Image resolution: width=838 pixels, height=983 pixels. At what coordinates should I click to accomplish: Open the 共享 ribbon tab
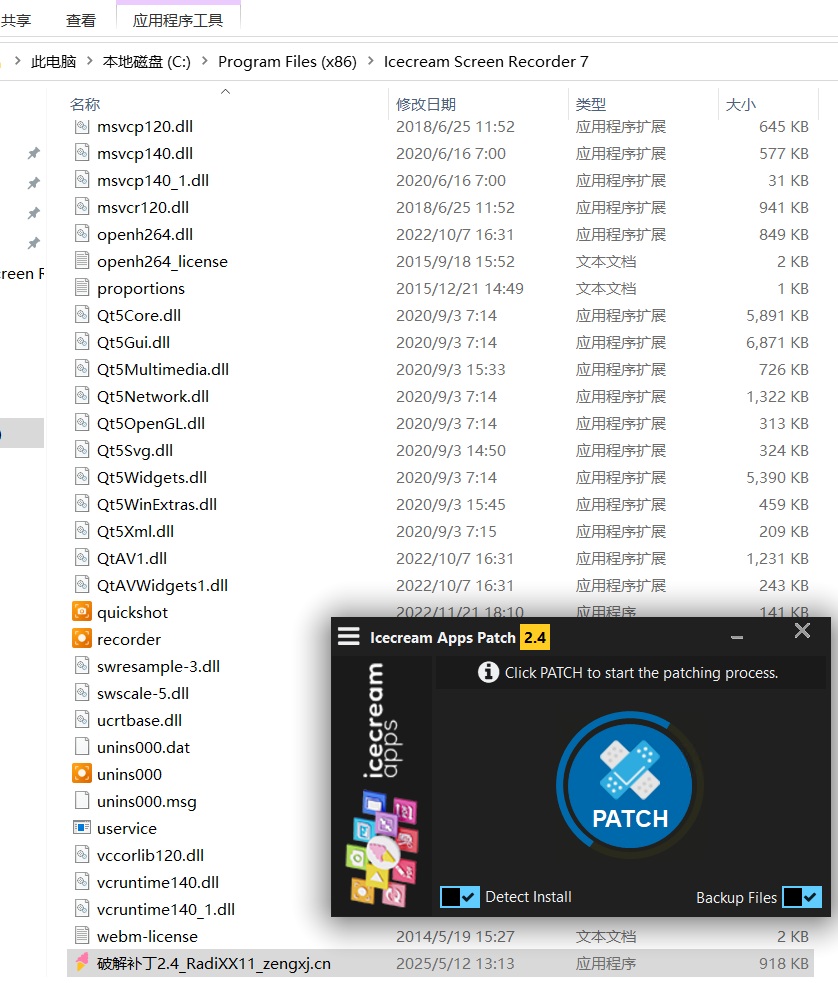coord(16,20)
